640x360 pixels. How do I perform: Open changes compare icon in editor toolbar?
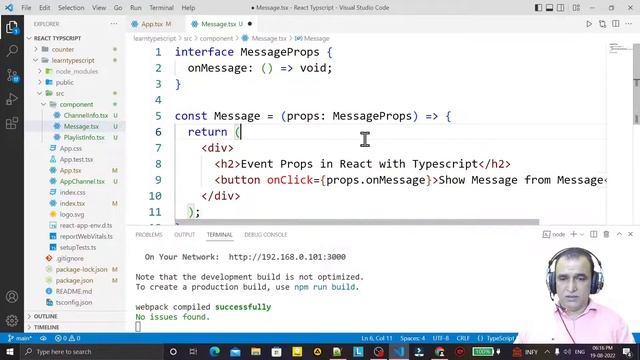click(602, 24)
